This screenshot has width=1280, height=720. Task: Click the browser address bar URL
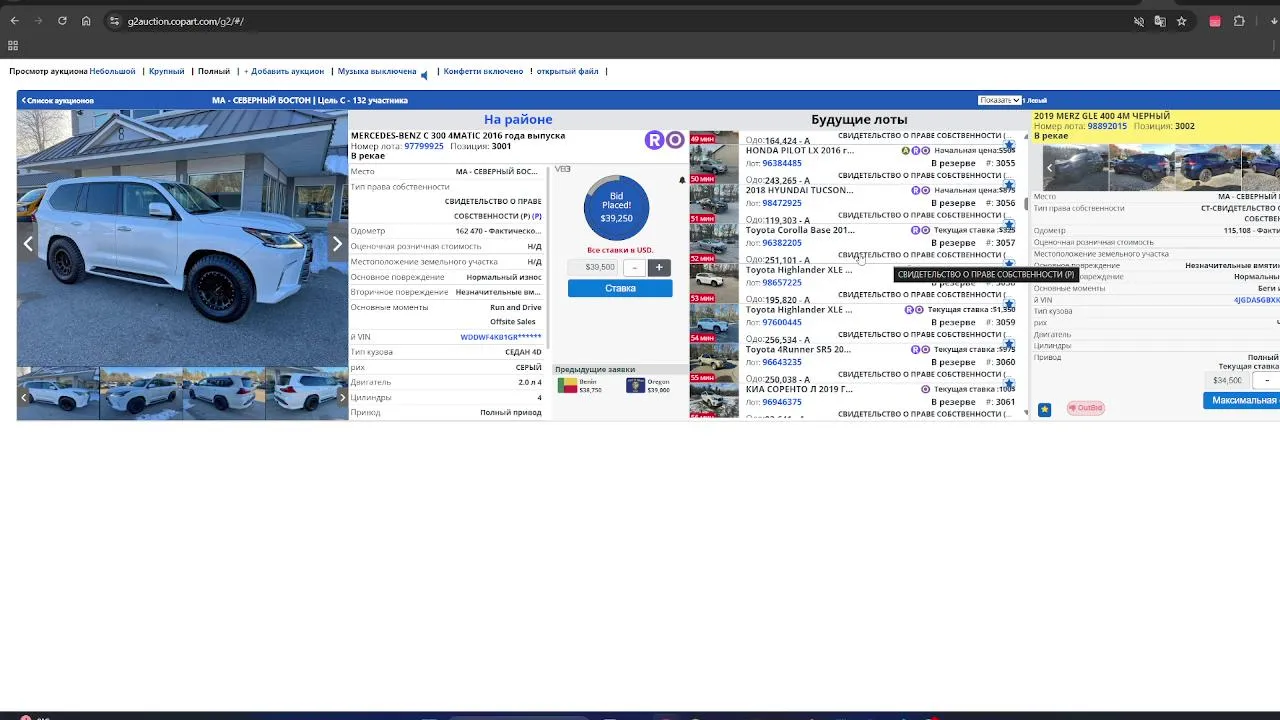click(x=186, y=21)
